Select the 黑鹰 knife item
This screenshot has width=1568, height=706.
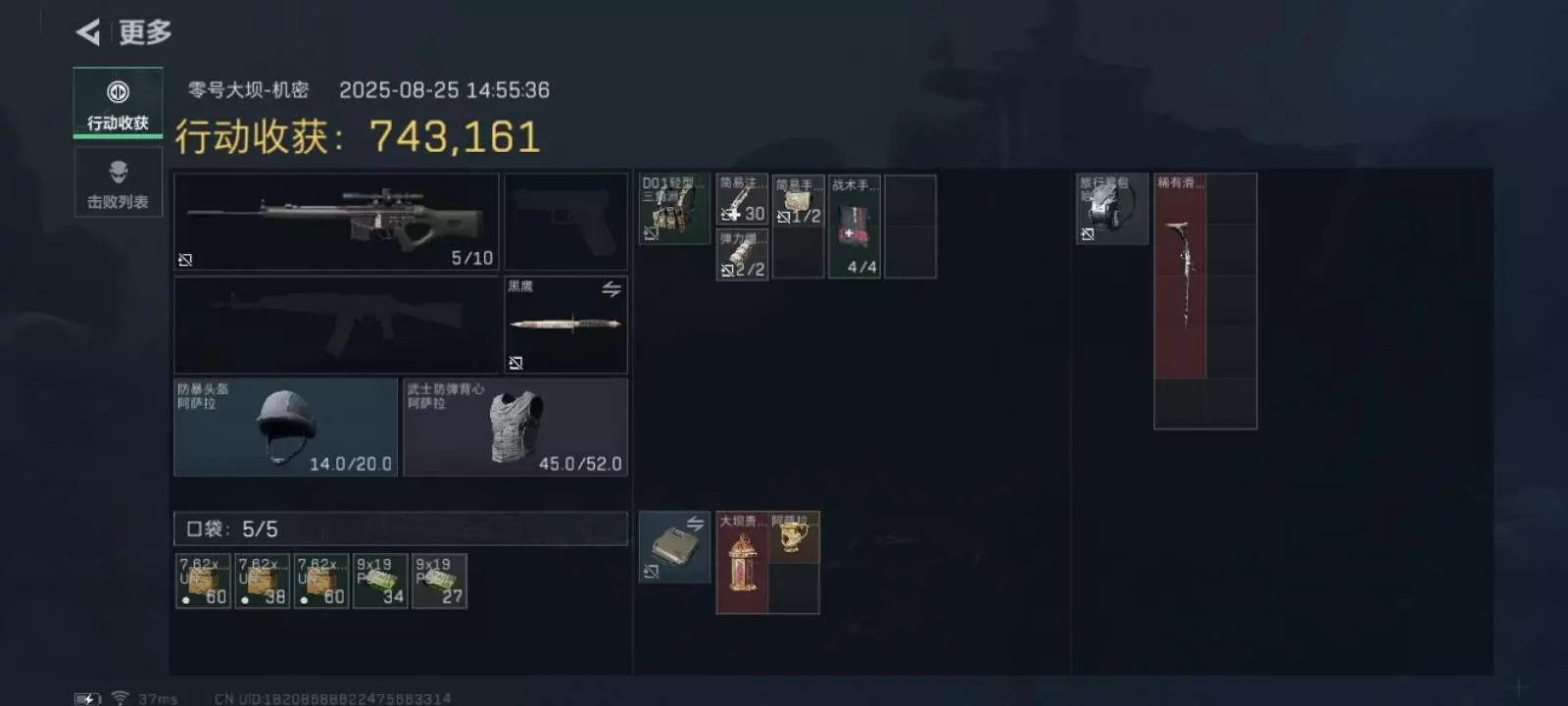point(565,325)
